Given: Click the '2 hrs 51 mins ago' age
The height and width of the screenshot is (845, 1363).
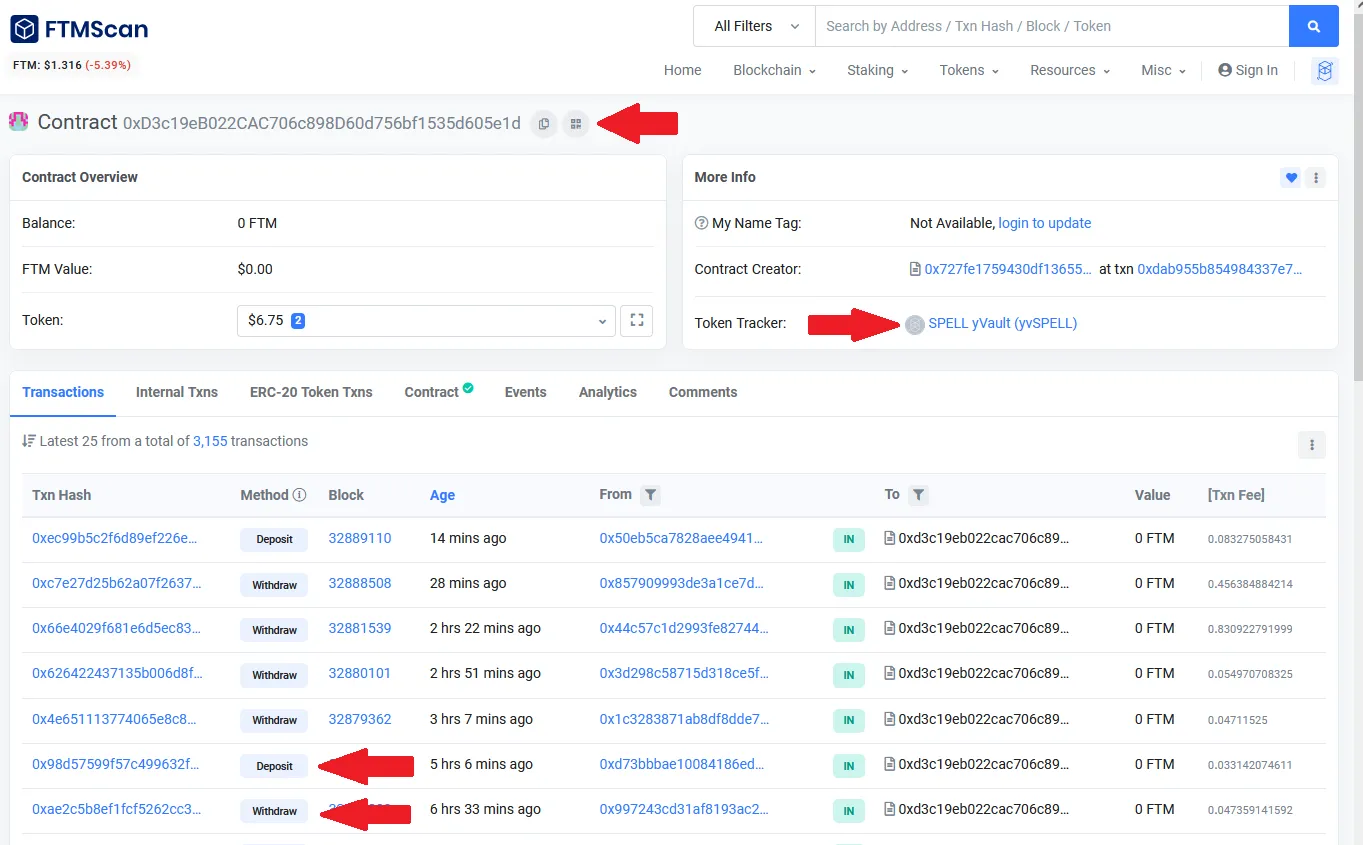Looking at the screenshot, I should [x=485, y=673].
